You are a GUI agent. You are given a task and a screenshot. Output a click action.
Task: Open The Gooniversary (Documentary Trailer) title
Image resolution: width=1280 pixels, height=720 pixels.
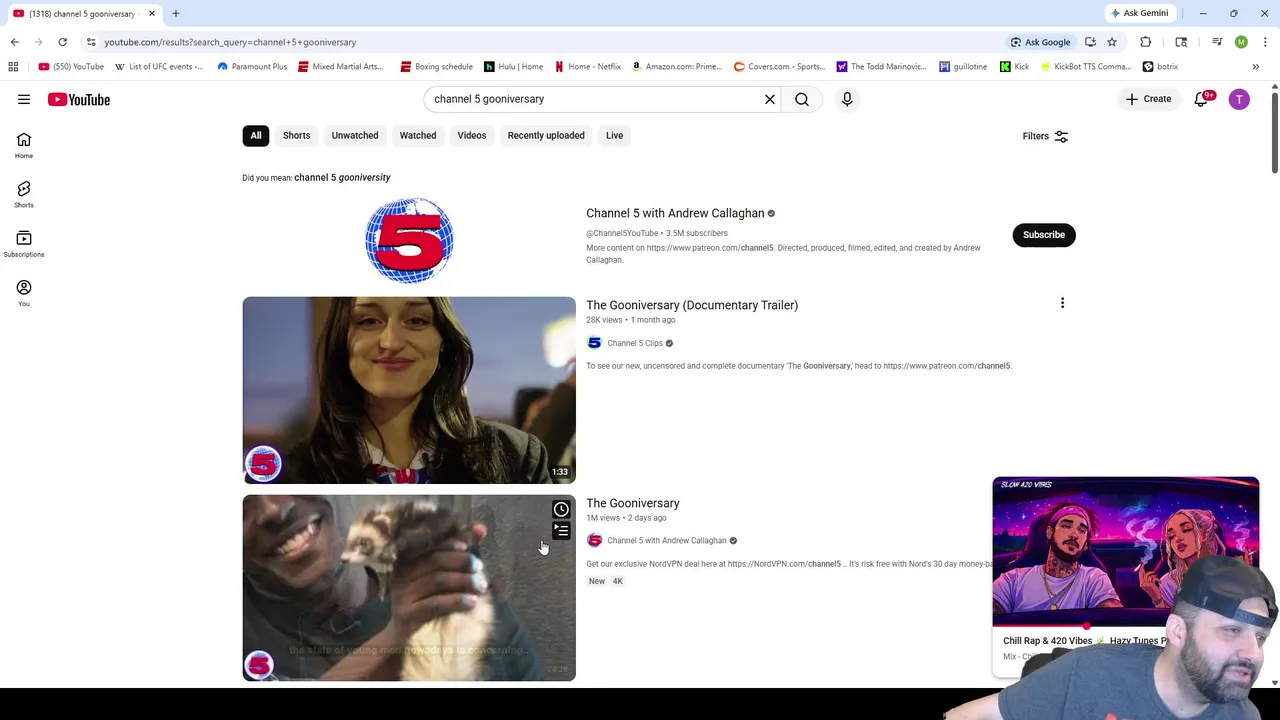[692, 305]
